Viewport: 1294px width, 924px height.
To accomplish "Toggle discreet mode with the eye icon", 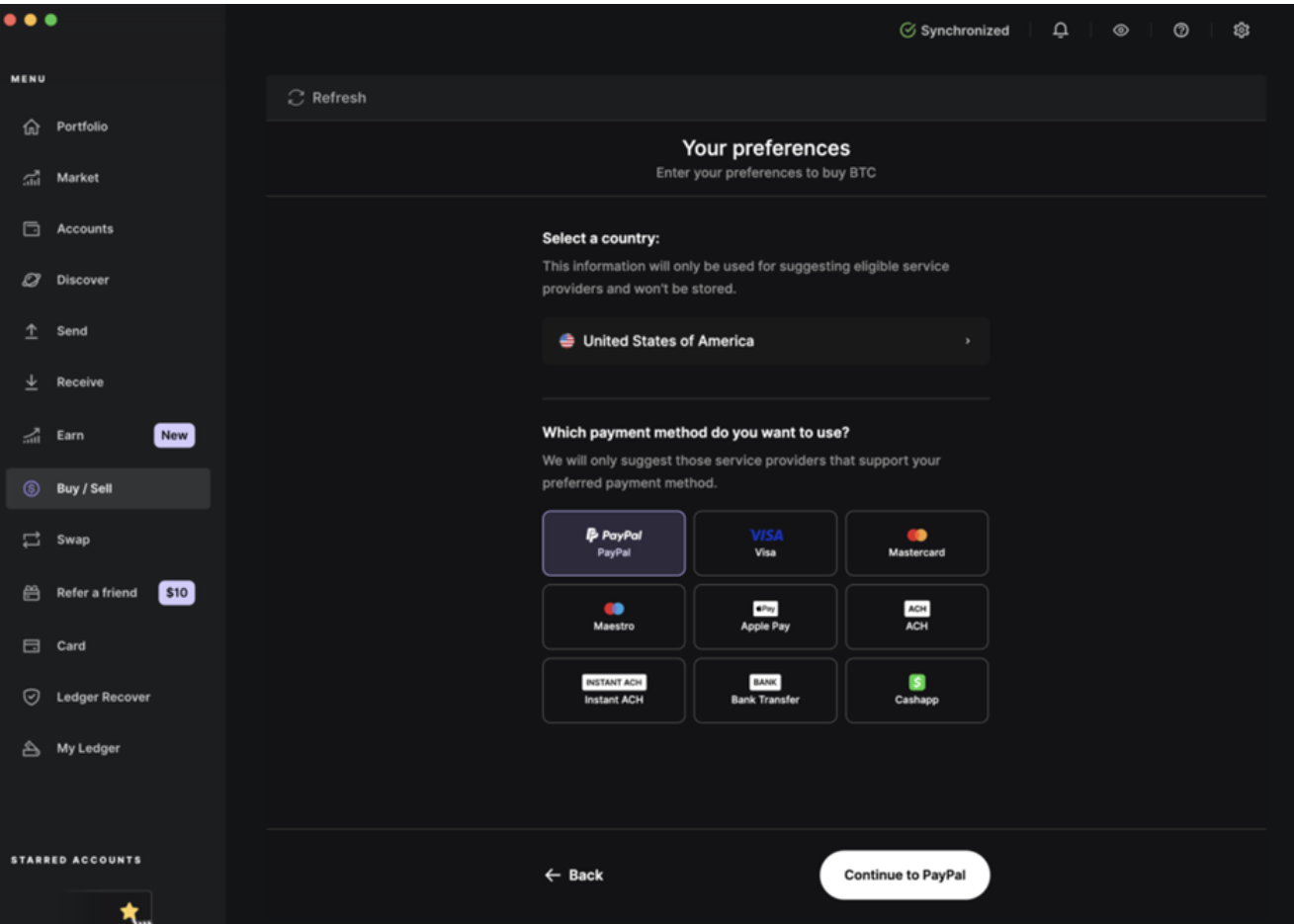I will pyautogui.click(x=1121, y=31).
